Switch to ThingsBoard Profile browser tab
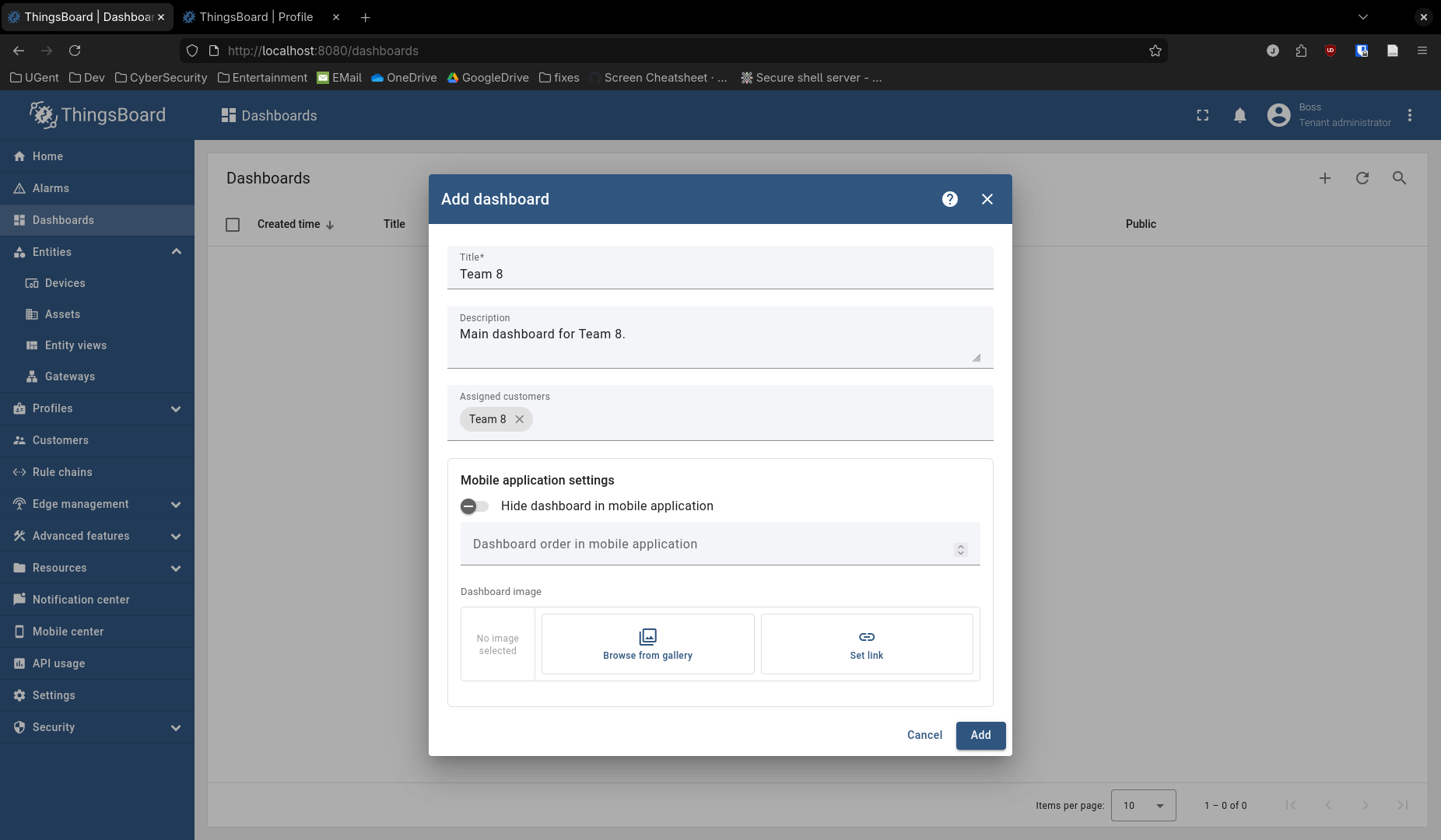This screenshot has width=1441, height=840. point(256,17)
